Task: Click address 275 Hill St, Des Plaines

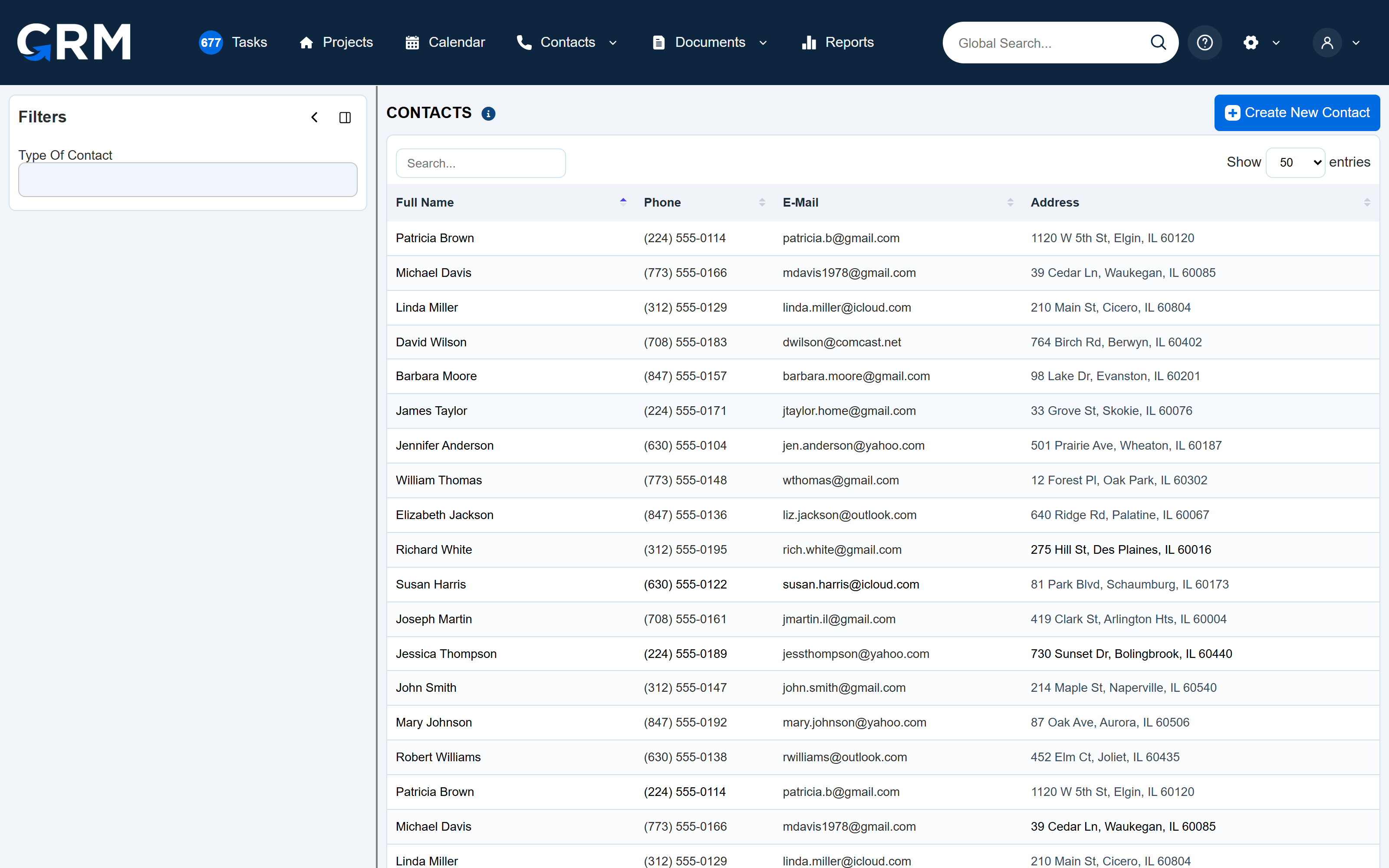Action: [1120, 549]
